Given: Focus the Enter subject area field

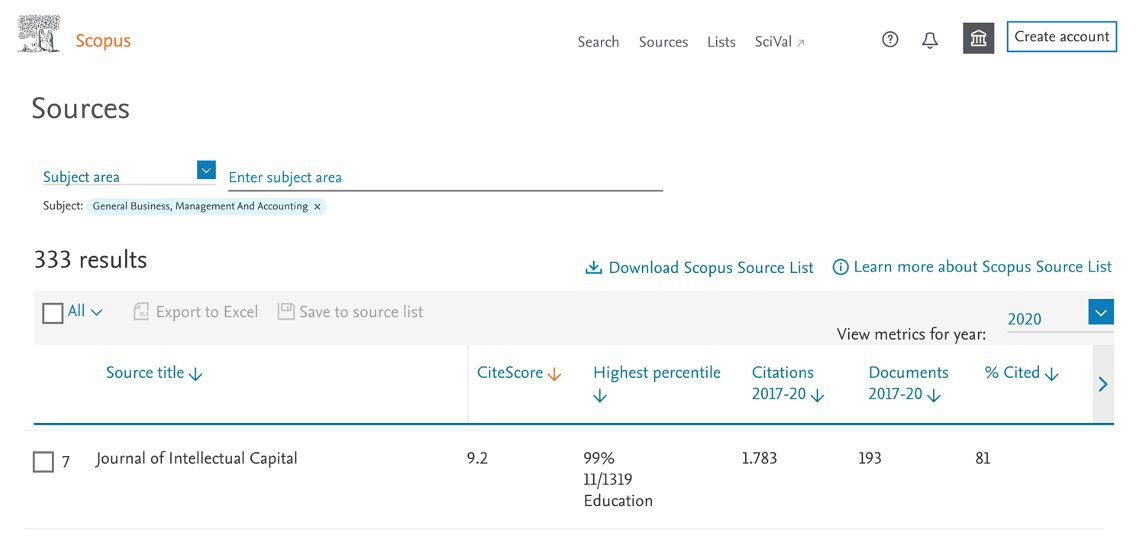Looking at the screenshot, I should tap(446, 177).
